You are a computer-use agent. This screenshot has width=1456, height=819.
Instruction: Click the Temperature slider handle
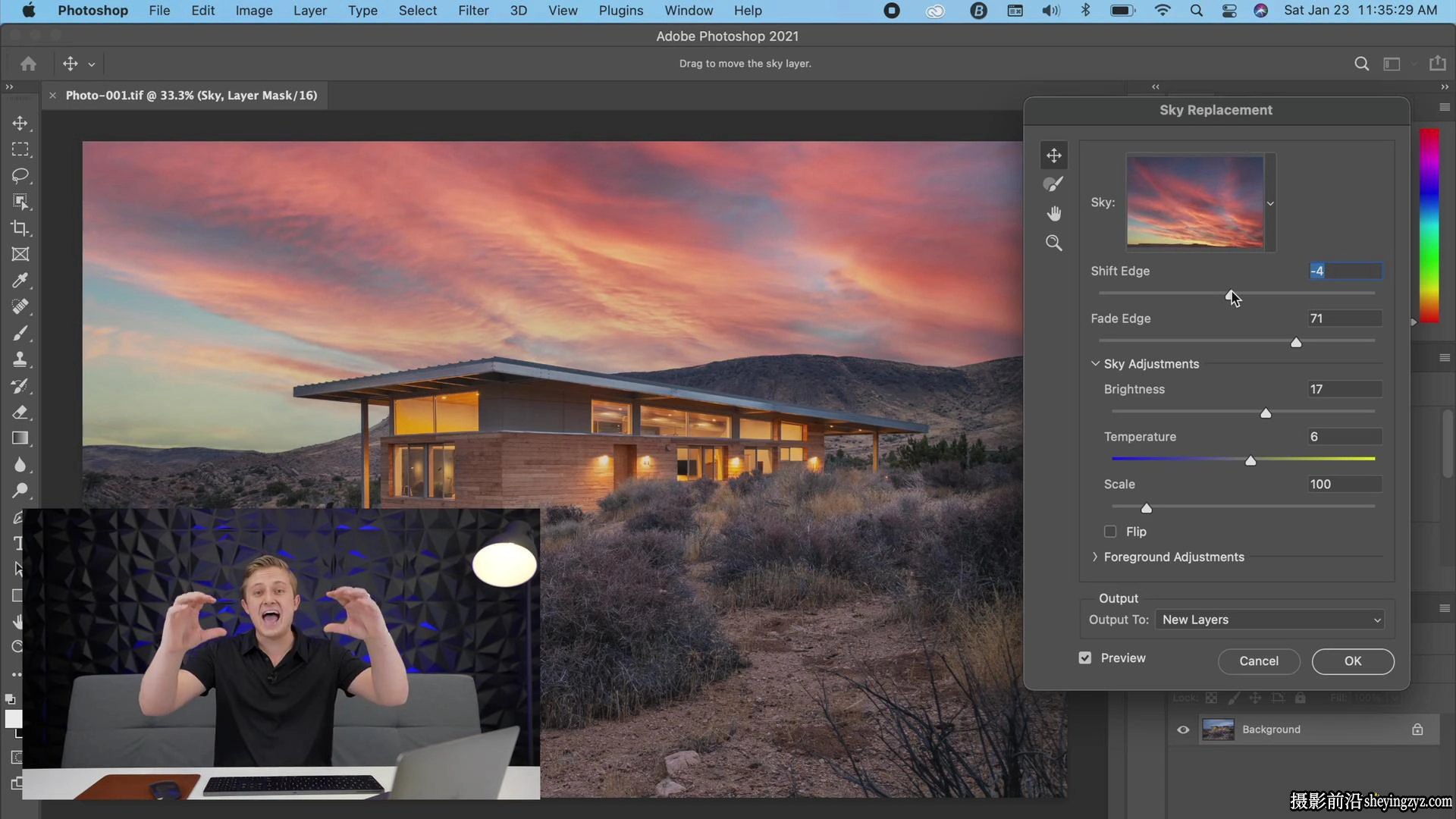pos(1250,461)
